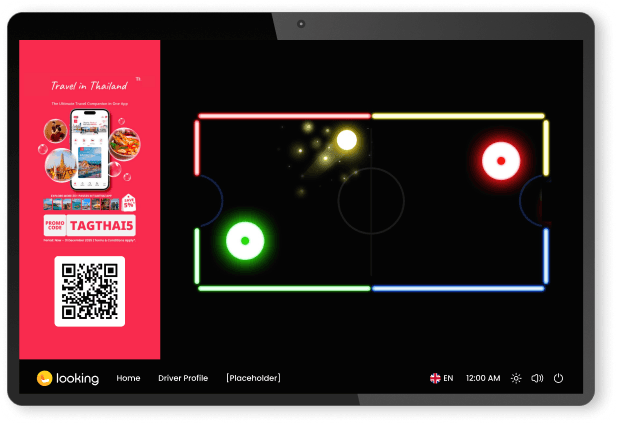The image size is (617, 423).
Task: Go to Driver Profile page
Action: coord(183,378)
